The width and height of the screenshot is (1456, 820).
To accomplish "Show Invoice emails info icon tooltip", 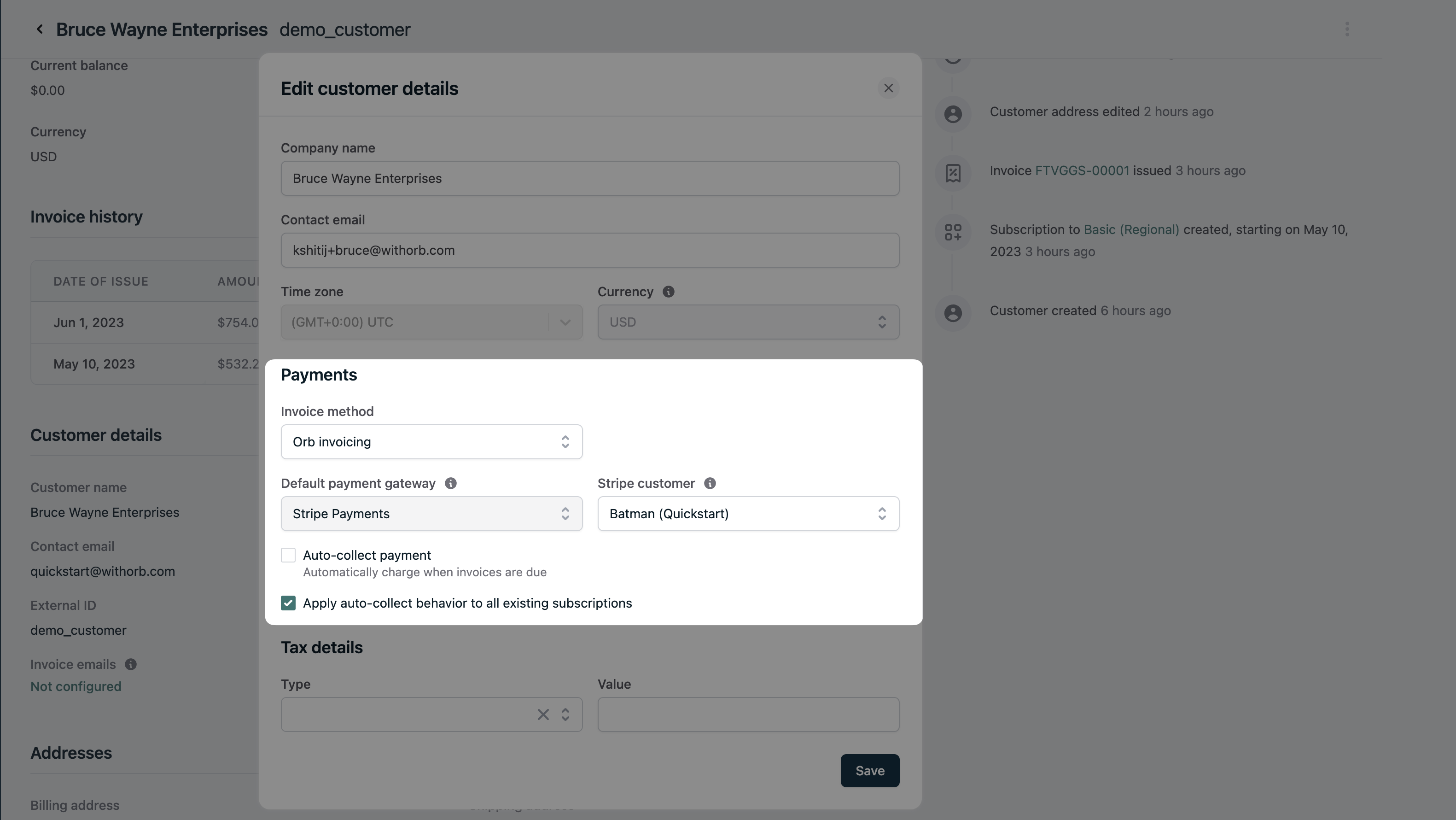I will [131, 664].
